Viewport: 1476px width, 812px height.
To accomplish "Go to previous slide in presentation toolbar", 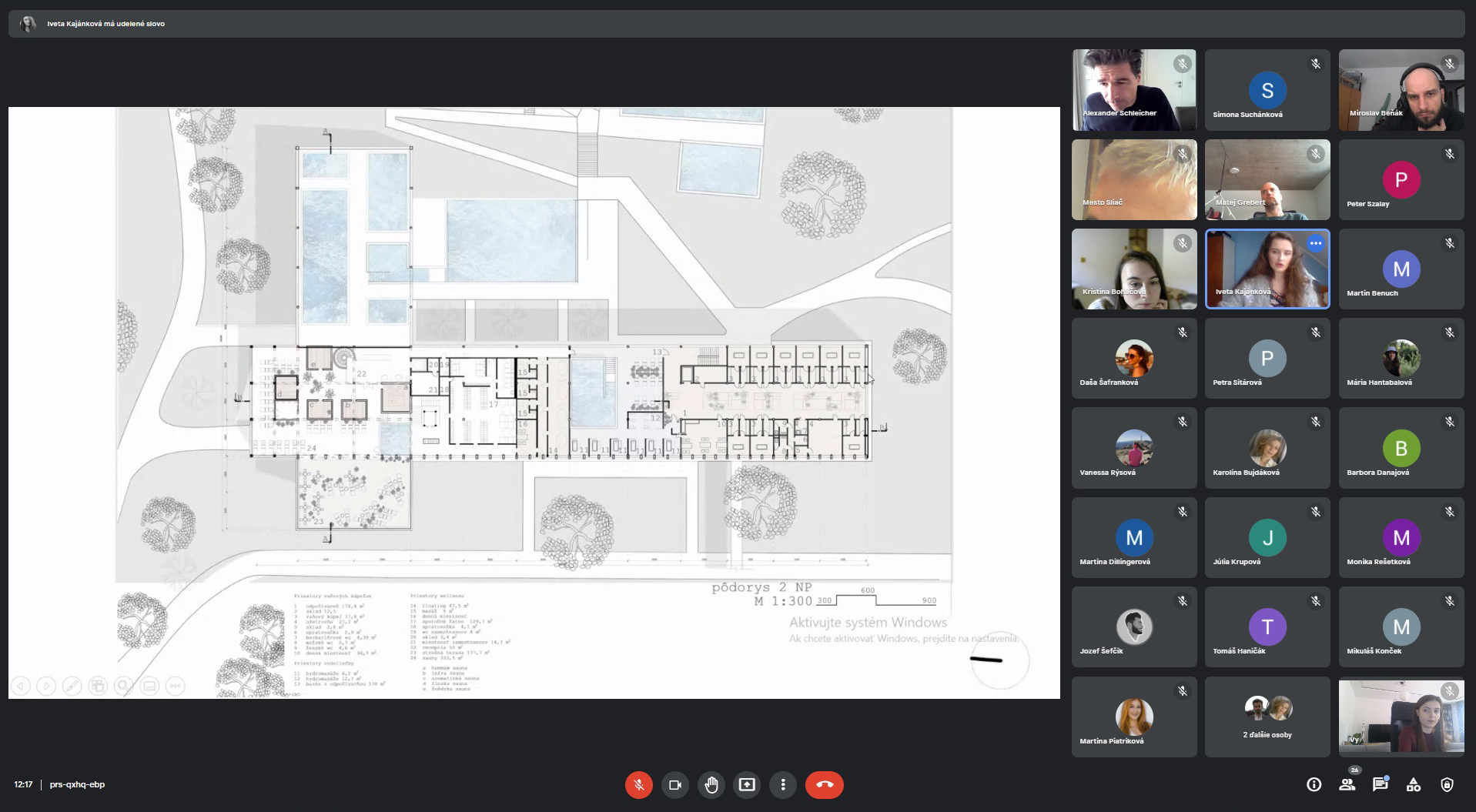I will click(21, 685).
